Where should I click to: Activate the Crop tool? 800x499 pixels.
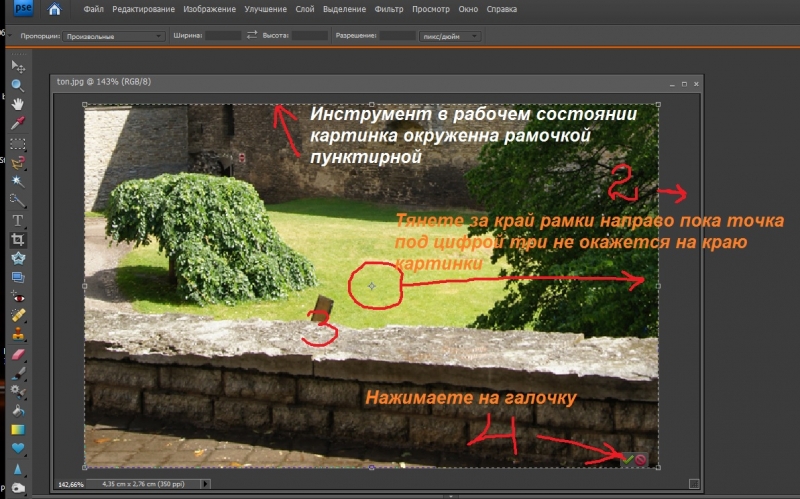[17, 240]
